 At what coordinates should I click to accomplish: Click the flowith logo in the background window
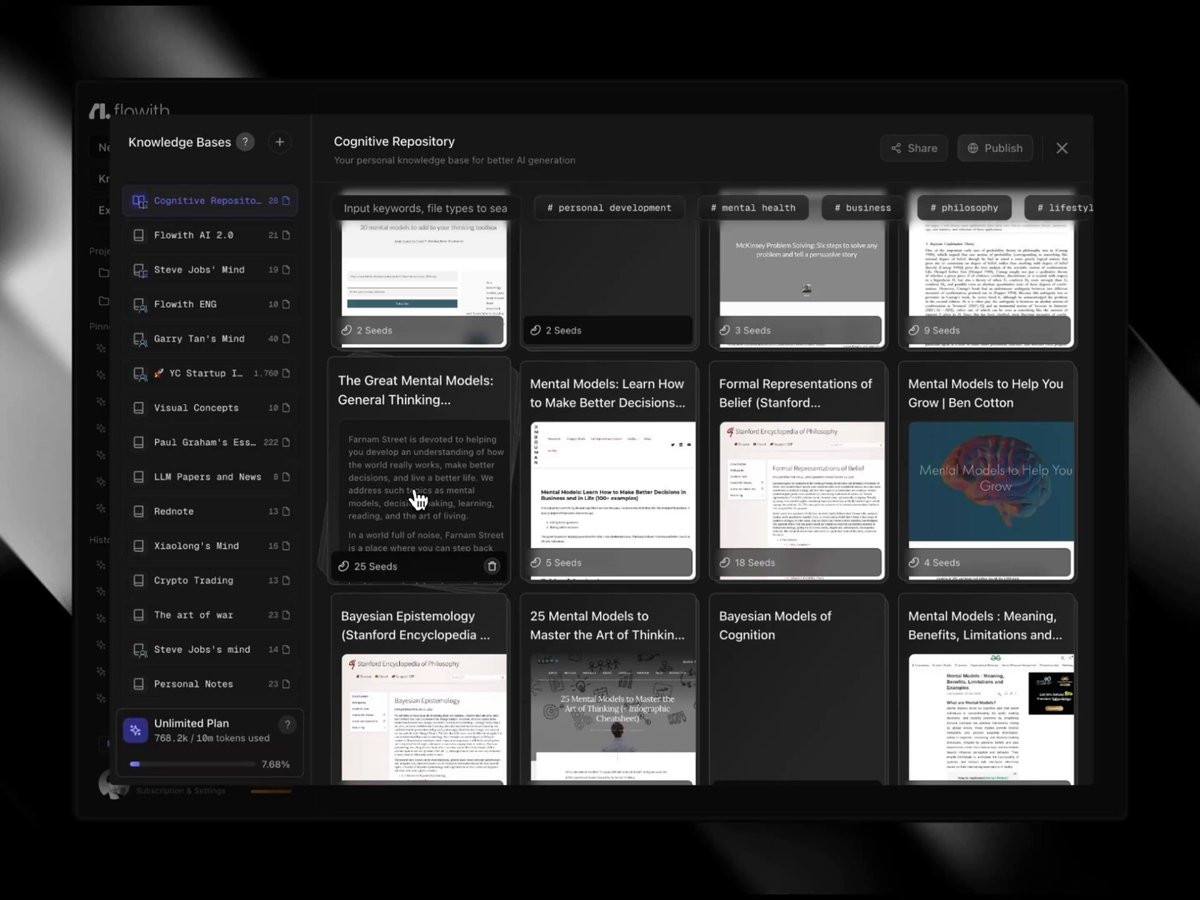tap(130, 111)
